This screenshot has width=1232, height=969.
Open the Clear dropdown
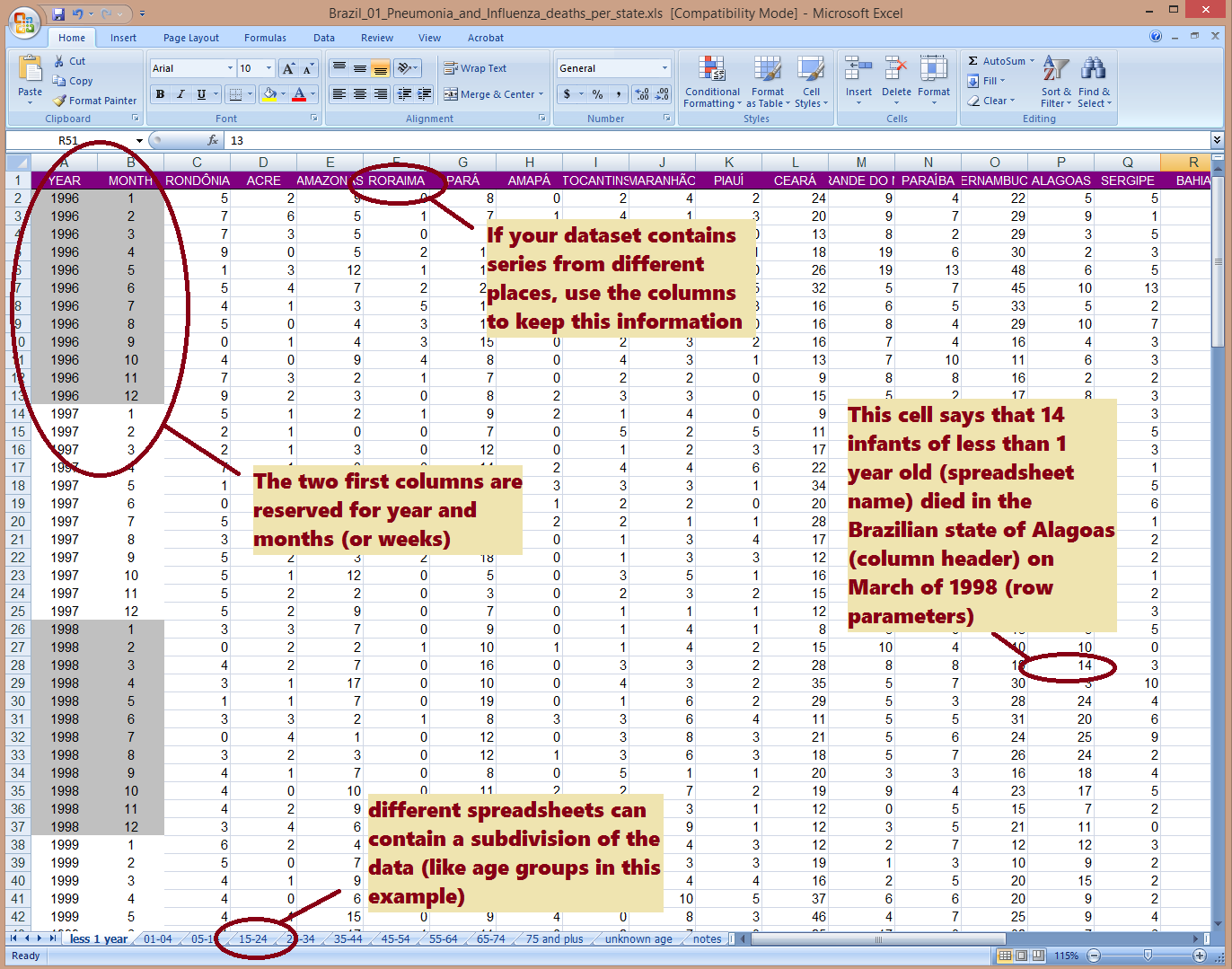point(991,101)
